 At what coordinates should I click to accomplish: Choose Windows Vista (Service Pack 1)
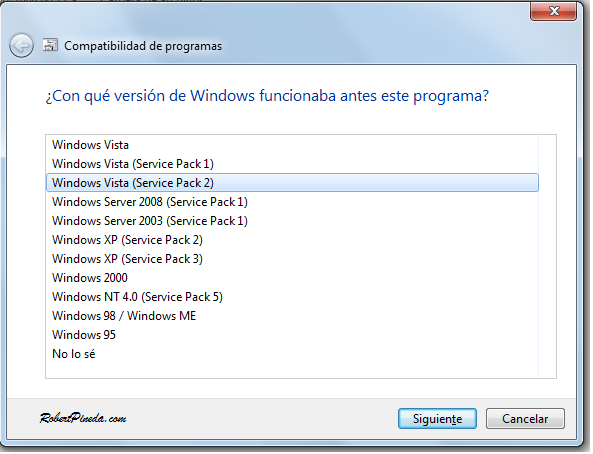tap(292, 164)
